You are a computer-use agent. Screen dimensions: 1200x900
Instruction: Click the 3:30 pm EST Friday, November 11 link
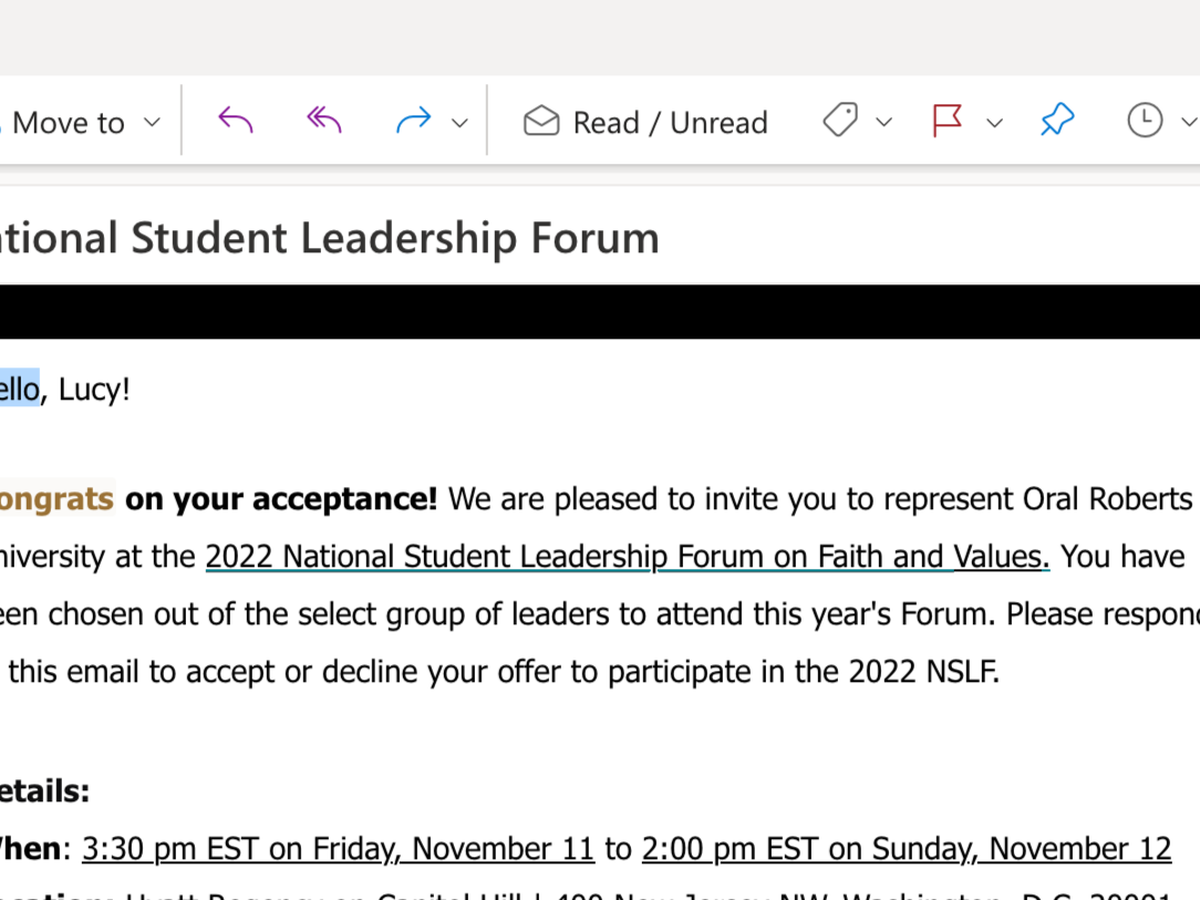(338, 849)
